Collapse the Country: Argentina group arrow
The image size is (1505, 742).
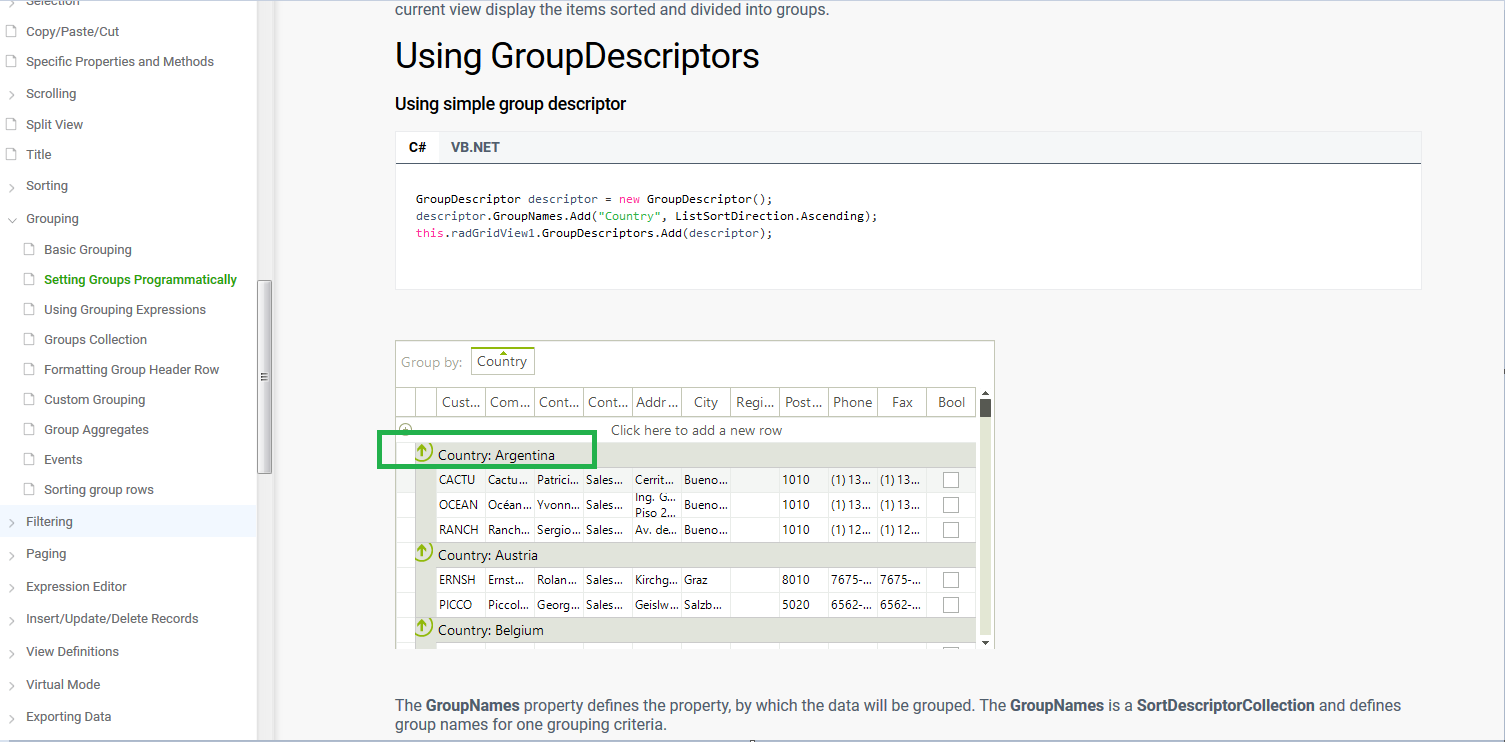pyautogui.click(x=424, y=453)
